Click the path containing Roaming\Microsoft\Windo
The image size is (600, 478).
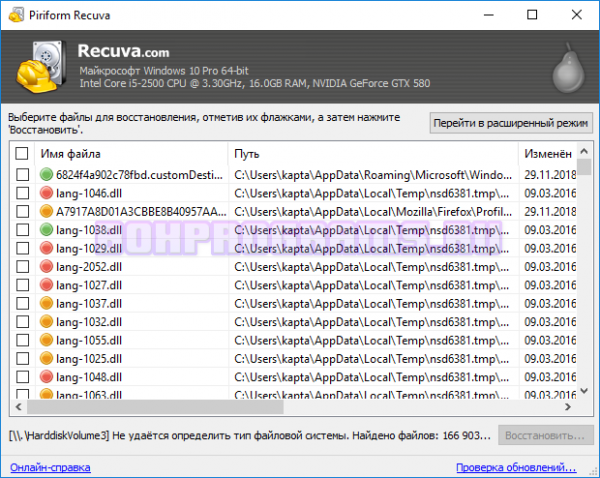coord(373,175)
